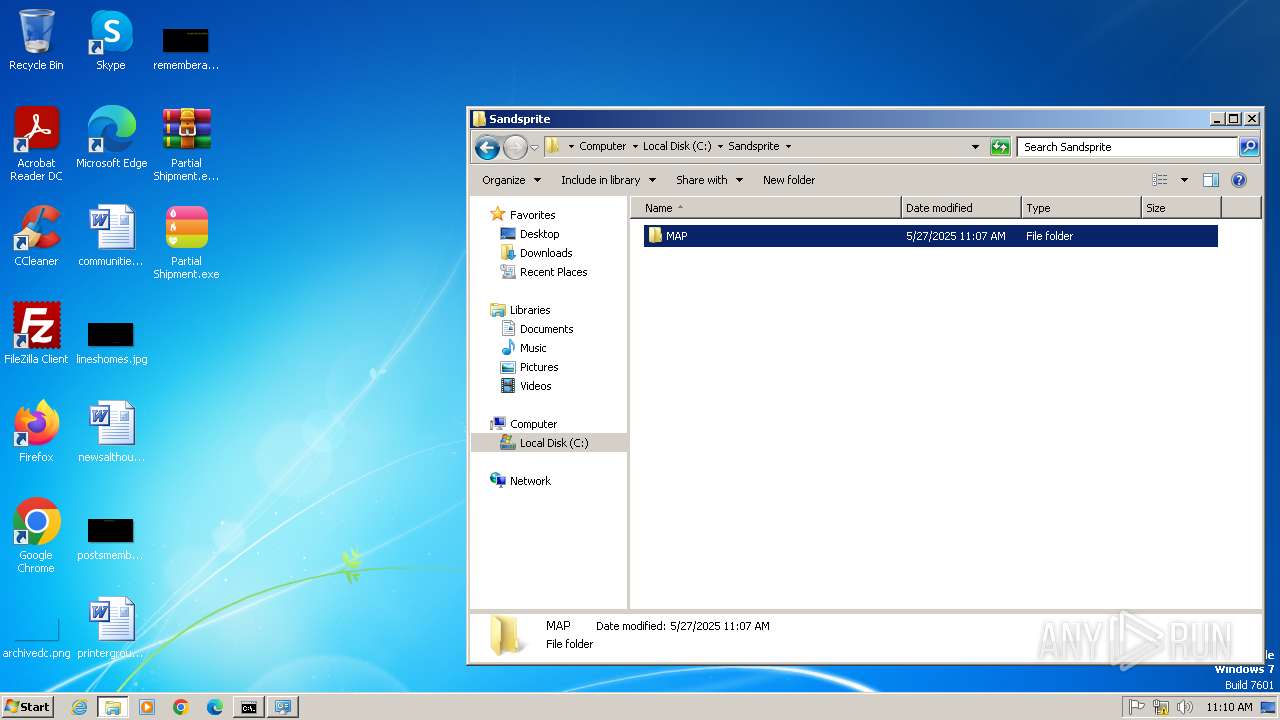Sort by the Type column header
Viewport: 1280px width, 720px height.
tap(1081, 208)
